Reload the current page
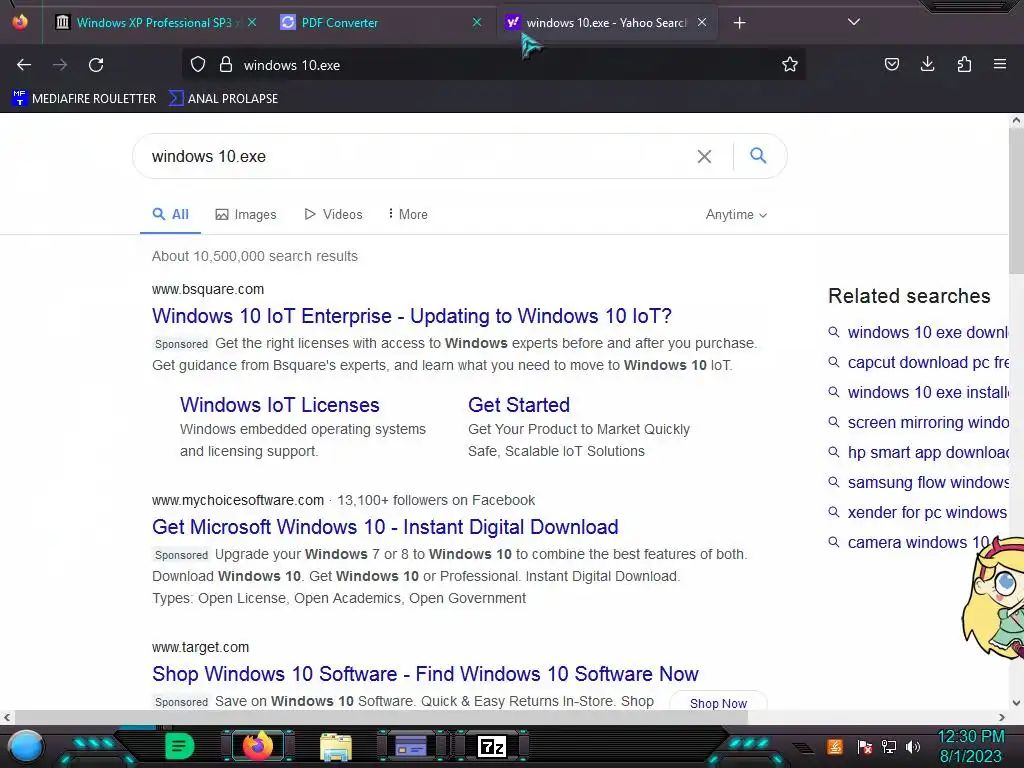This screenshot has width=1024, height=768. coord(96,65)
